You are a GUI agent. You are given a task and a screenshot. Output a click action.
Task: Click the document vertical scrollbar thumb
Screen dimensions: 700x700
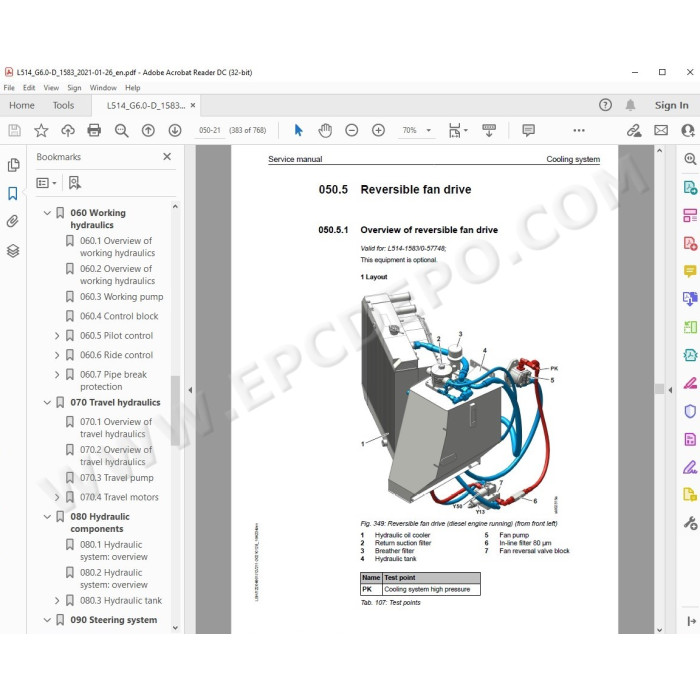(659, 389)
